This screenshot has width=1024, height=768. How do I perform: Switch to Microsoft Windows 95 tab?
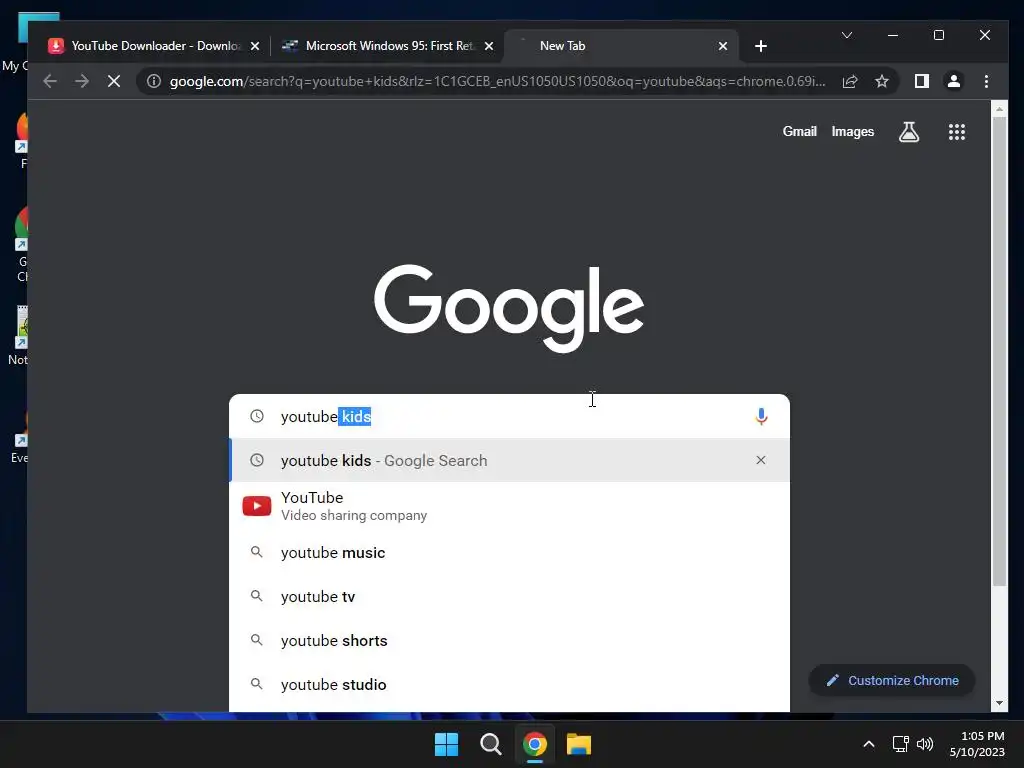tap(388, 46)
